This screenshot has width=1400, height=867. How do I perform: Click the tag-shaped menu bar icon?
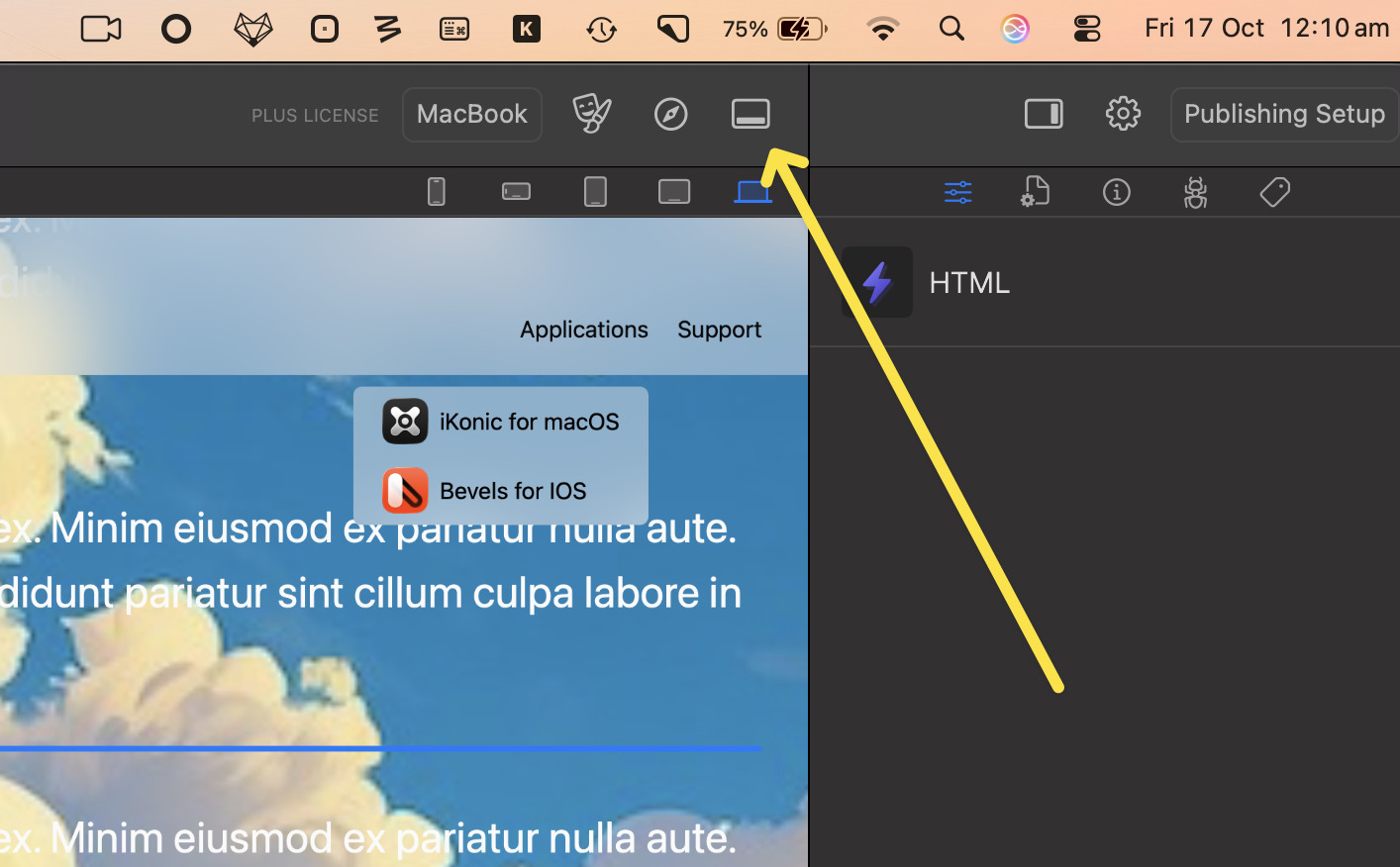[x=673, y=29]
